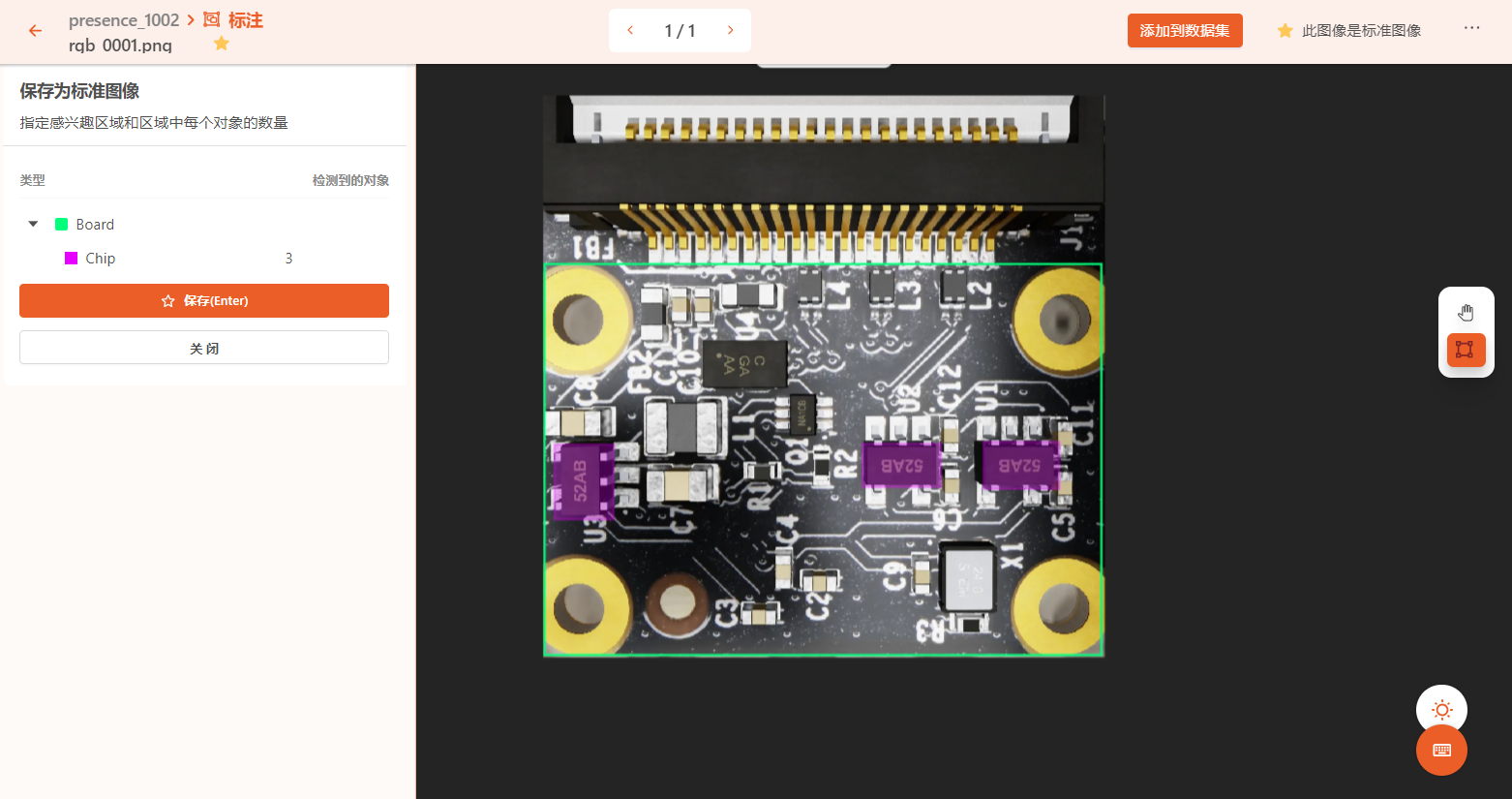The width and height of the screenshot is (1512, 799).
Task: Click the purple chip annotation near R2
Action: (901, 465)
